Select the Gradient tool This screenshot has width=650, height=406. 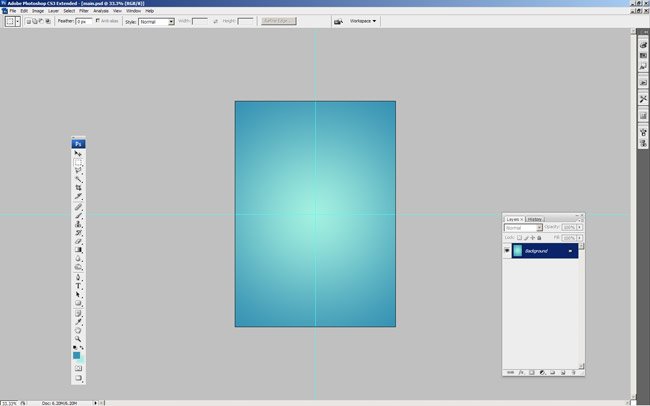pyautogui.click(x=78, y=250)
